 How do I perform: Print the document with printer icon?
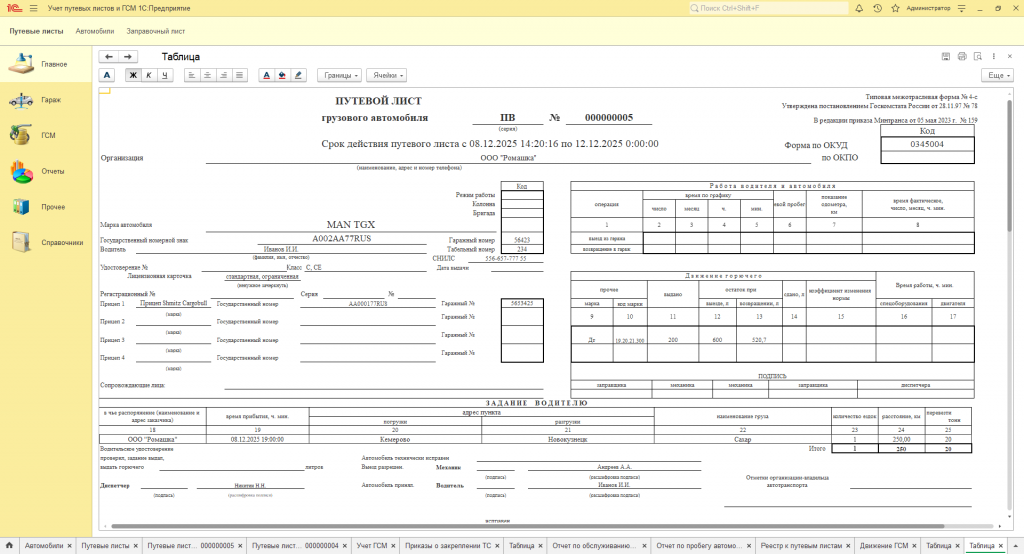coord(962,57)
